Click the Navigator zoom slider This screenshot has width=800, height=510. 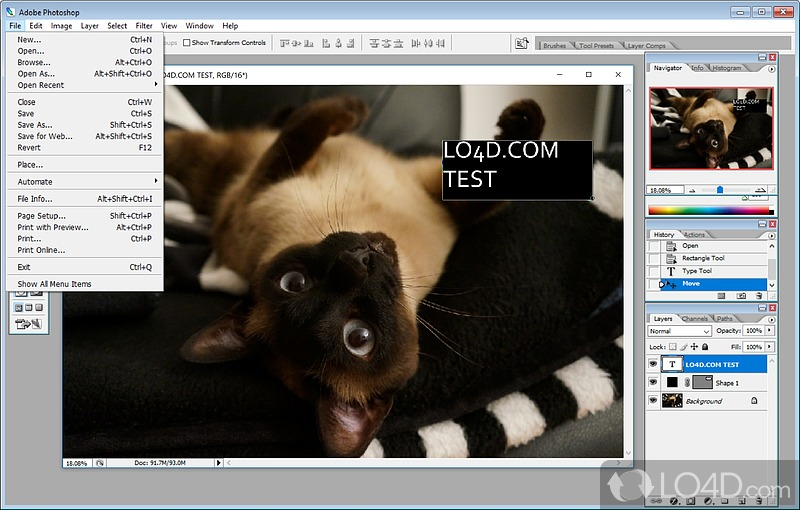(x=719, y=189)
